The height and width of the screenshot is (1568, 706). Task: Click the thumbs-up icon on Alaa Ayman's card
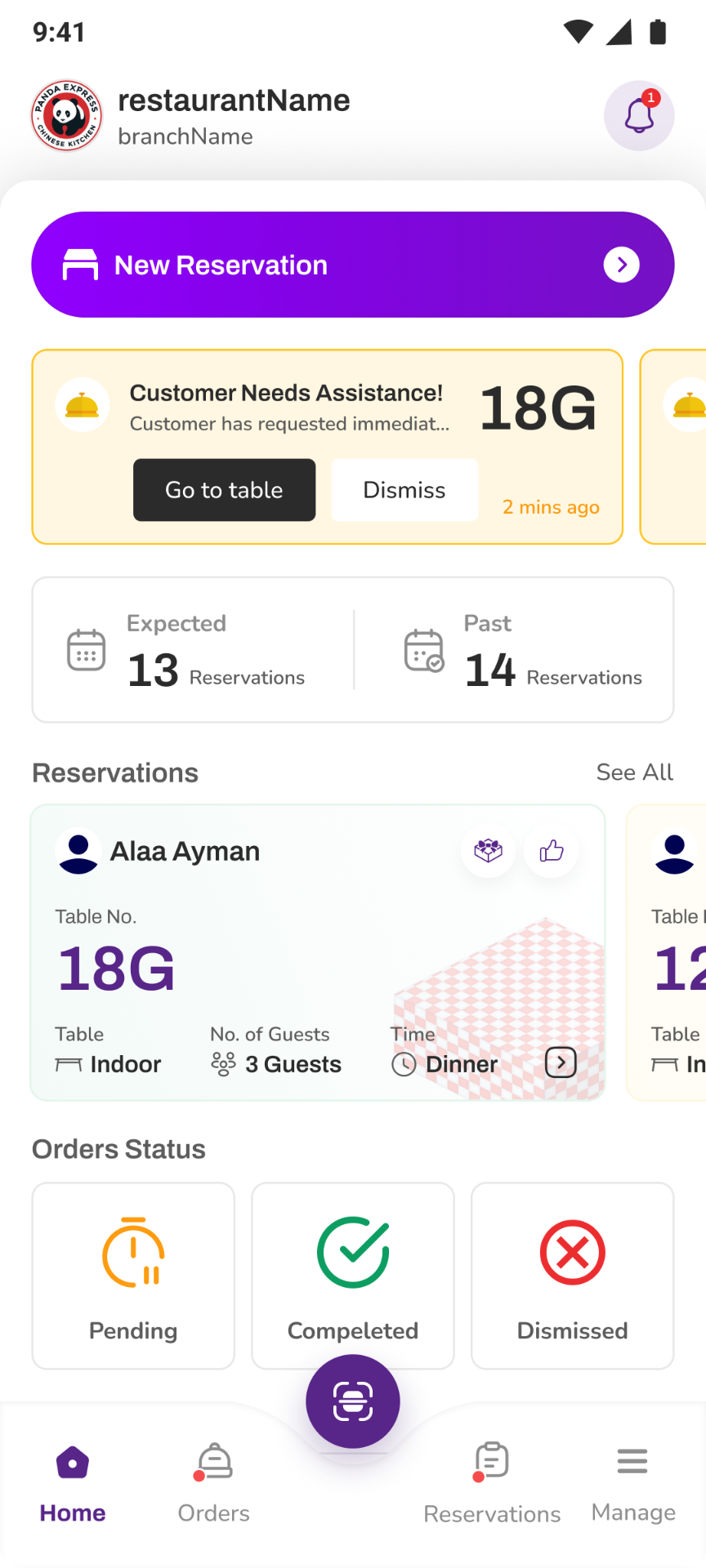tap(552, 851)
